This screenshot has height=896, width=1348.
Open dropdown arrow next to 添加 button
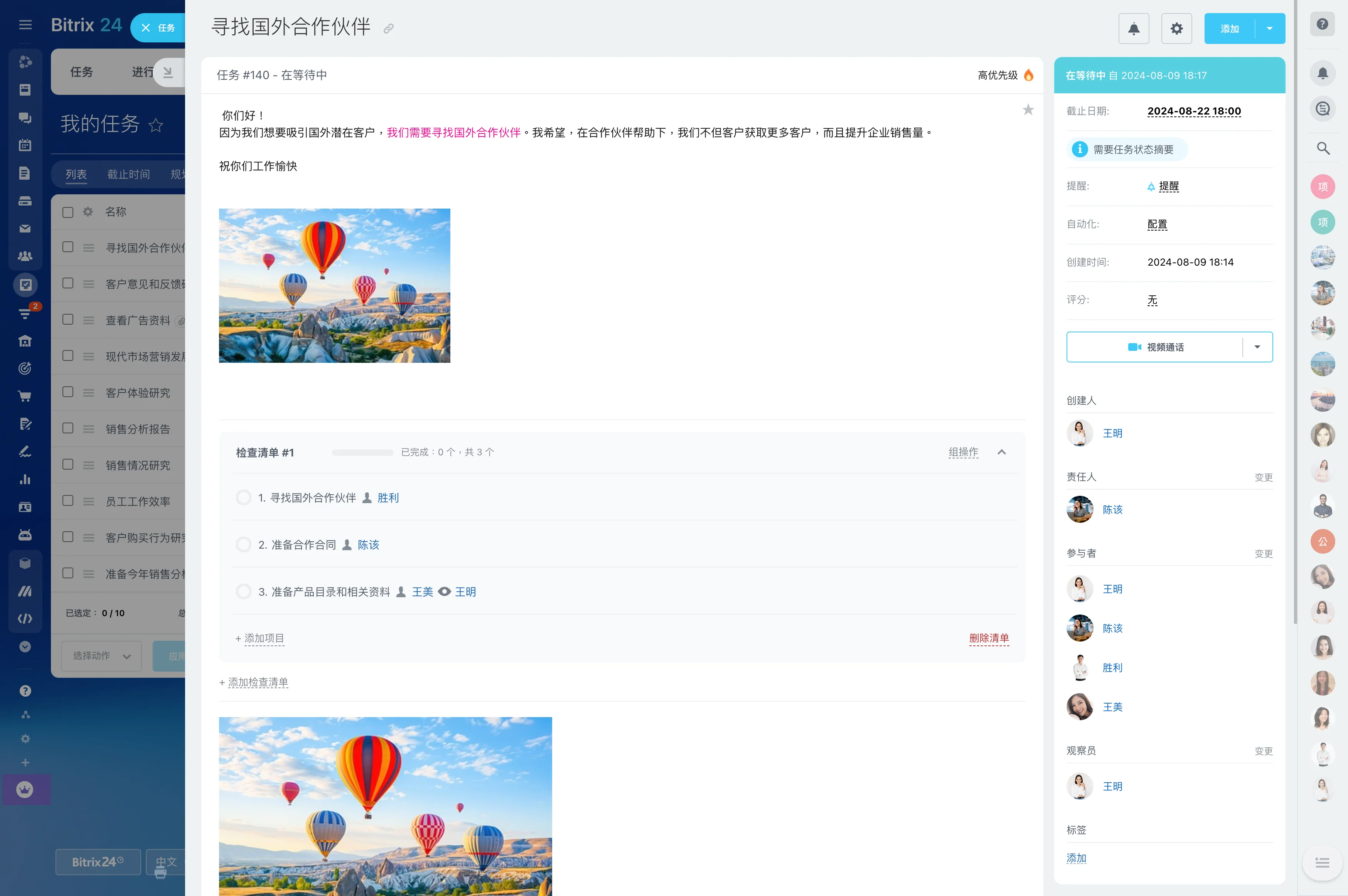point(1270,29)
